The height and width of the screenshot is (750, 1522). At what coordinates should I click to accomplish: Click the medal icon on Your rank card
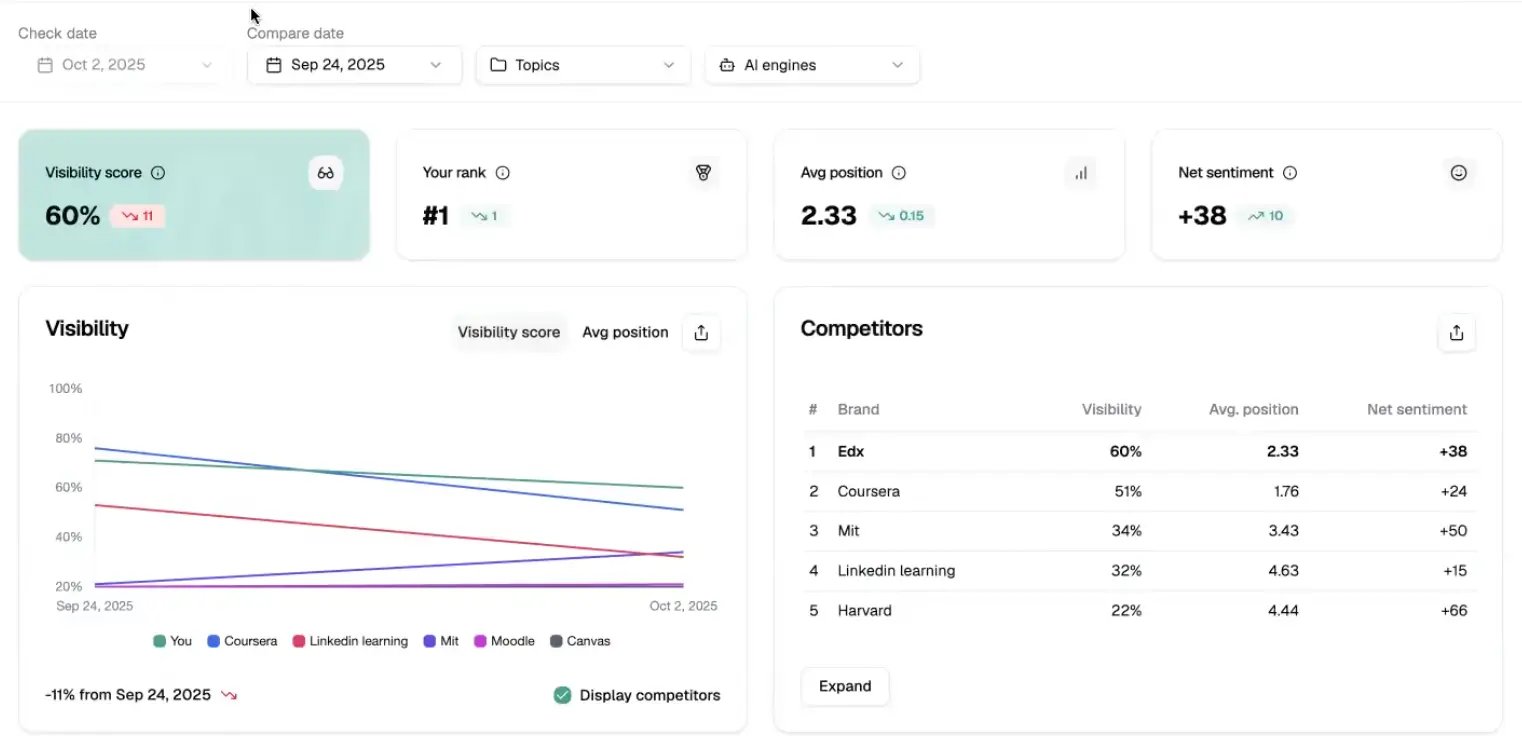pos(703,173)
